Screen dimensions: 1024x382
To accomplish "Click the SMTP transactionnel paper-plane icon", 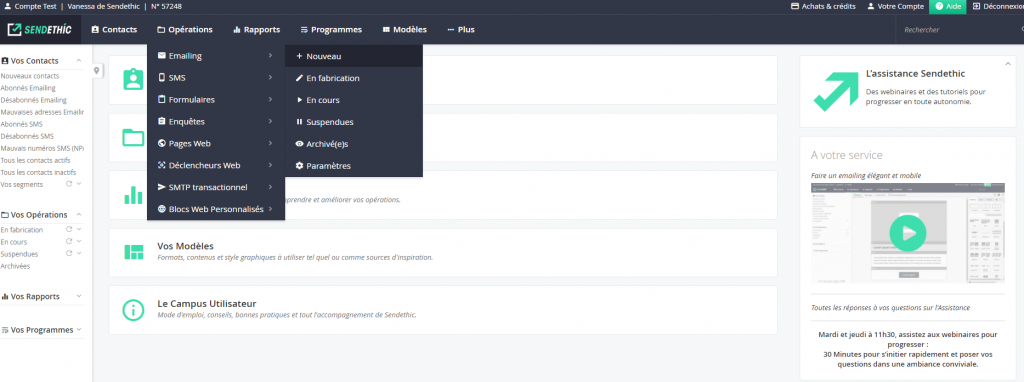I will pyautogui.click(x=162, y=187).
